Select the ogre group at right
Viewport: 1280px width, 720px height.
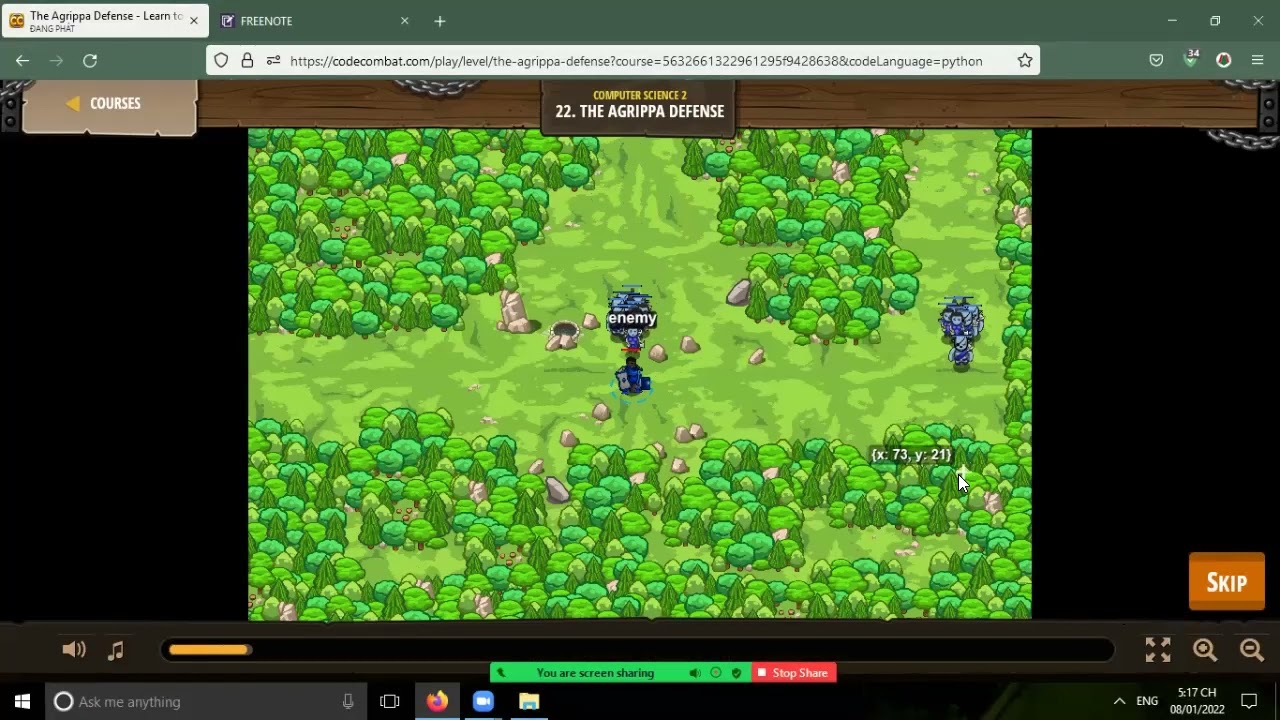coord(960,332)
